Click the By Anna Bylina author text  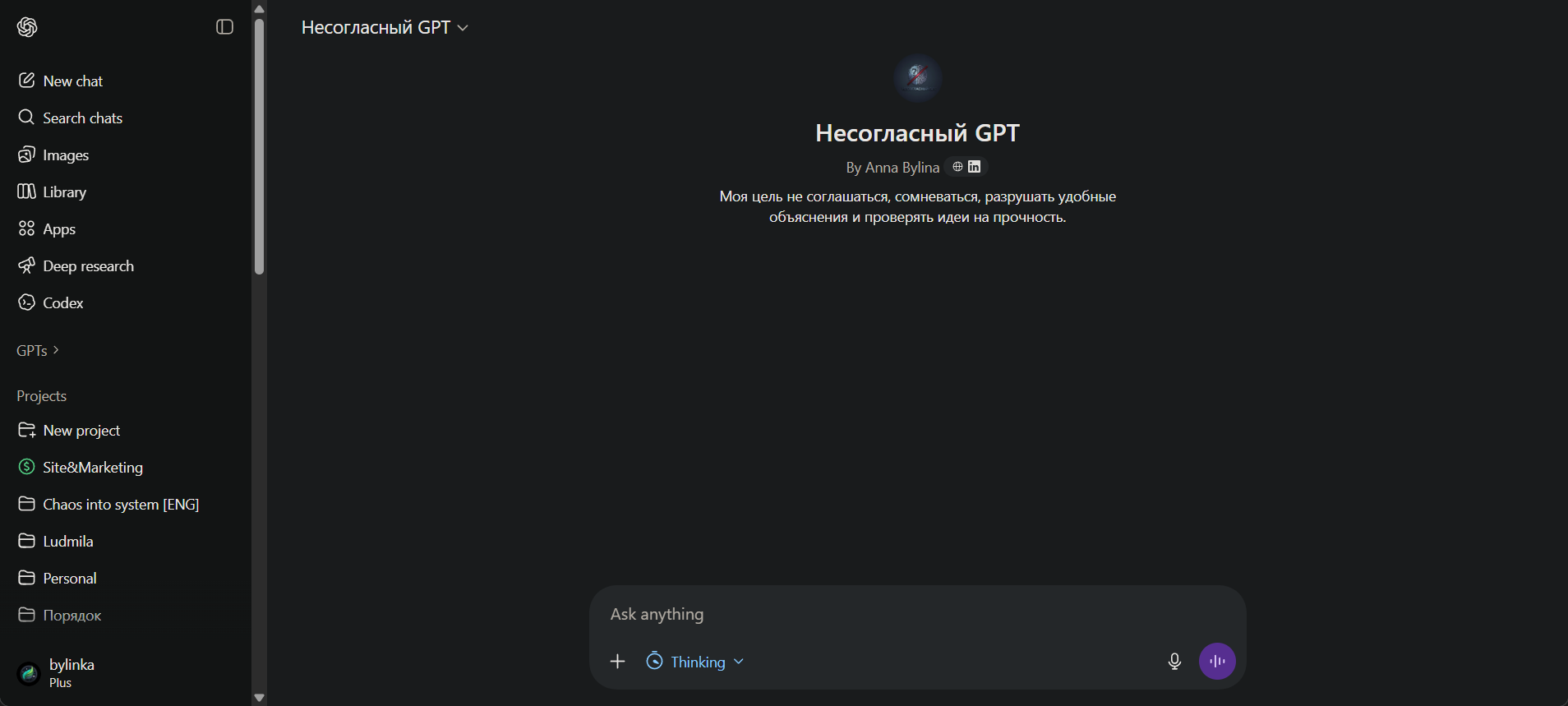click(x=892, y=168)
